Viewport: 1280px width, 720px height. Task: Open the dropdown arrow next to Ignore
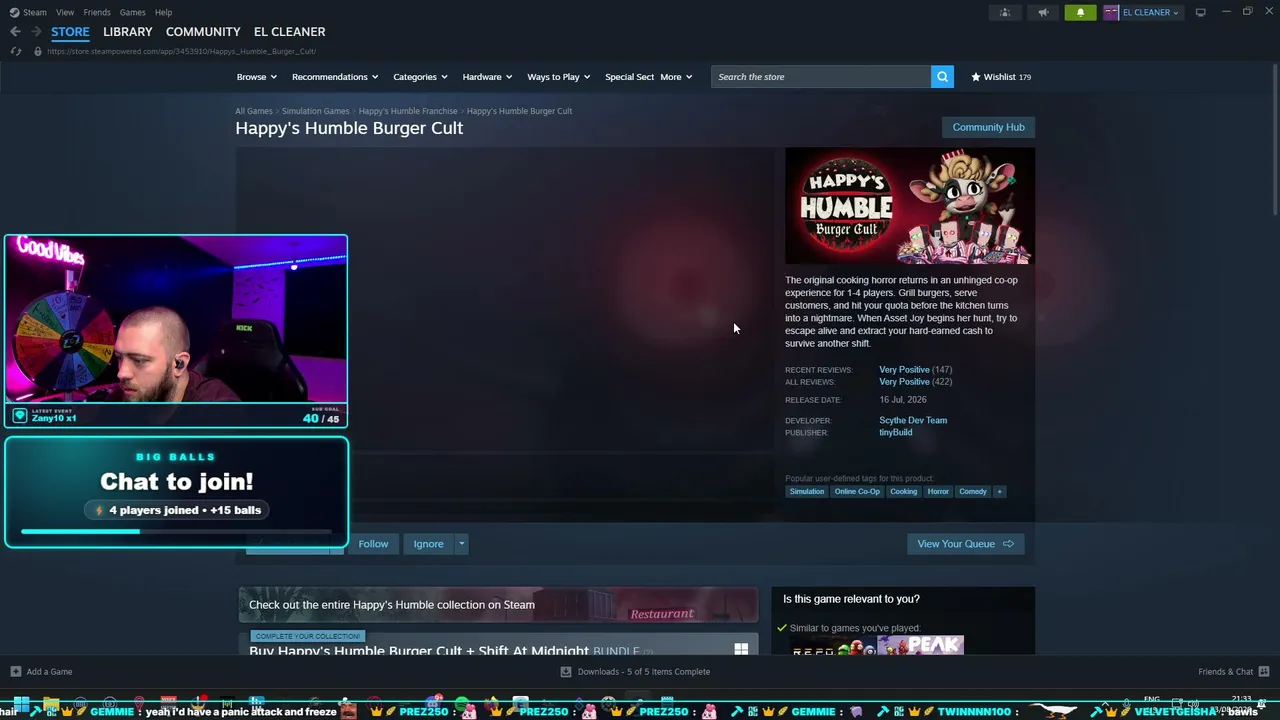pos(461,544)
